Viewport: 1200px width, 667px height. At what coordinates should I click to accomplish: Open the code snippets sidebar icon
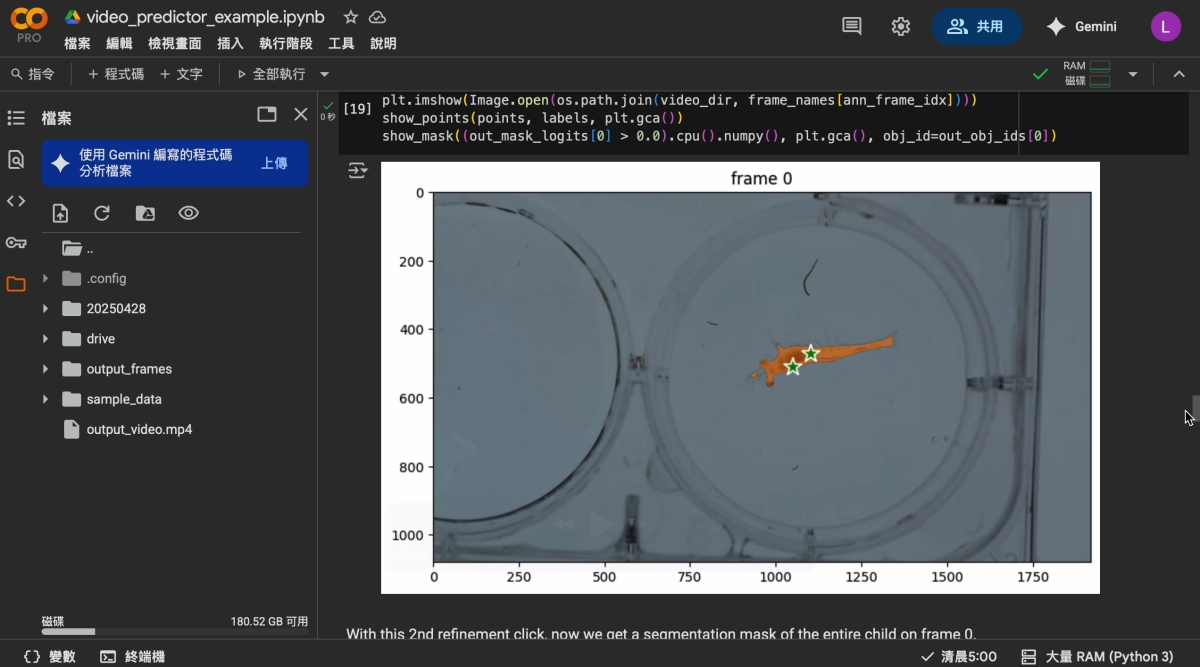16,201
